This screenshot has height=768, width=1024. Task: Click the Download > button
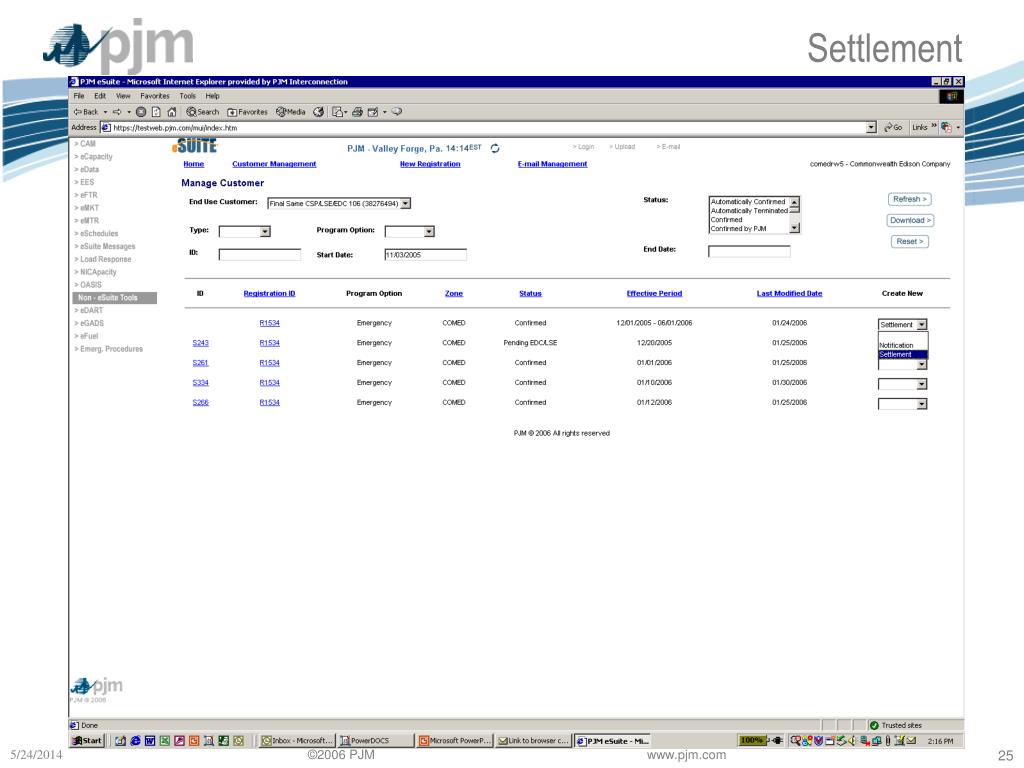(x=910, y=221)
